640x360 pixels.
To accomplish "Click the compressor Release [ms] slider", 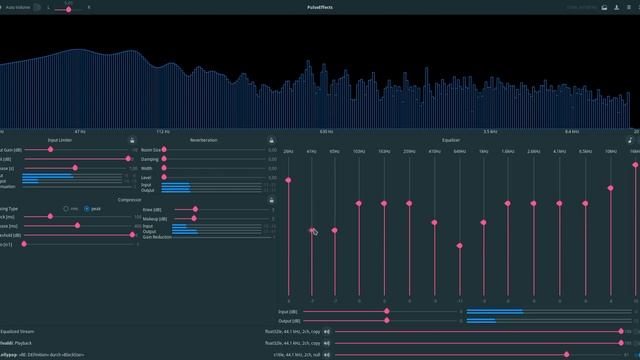I will pyautogui.click(x=78, y=226).
